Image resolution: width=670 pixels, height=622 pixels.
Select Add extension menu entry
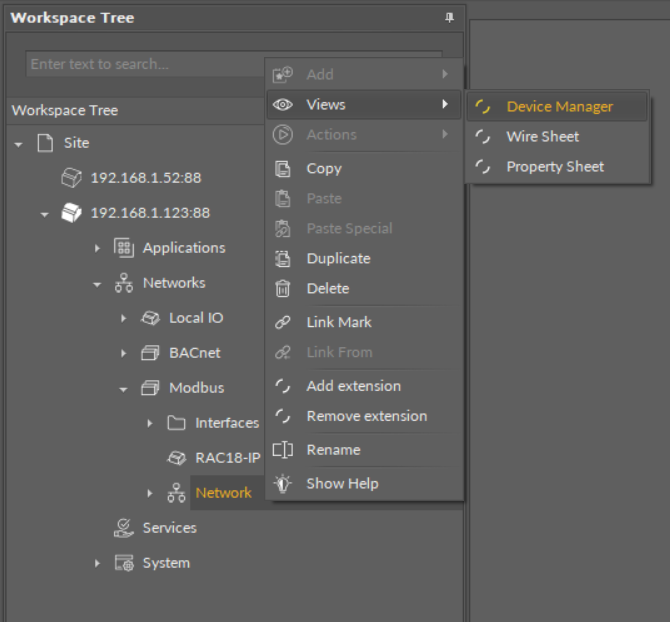(x=353, y=386)
